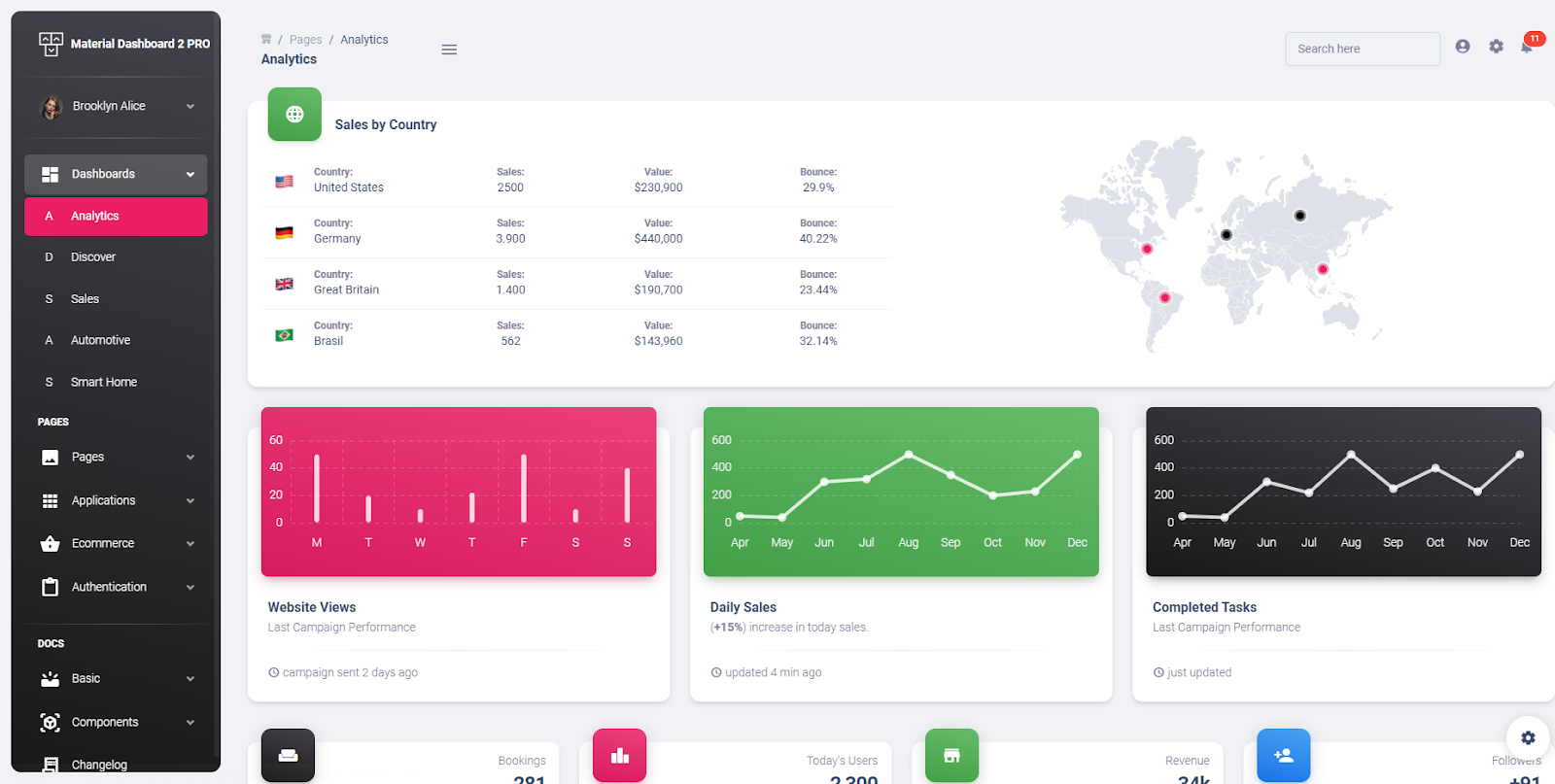This screenshot has width=1555, height=784.
Task: Focus the Search here input field
Action: point(1363,49)
